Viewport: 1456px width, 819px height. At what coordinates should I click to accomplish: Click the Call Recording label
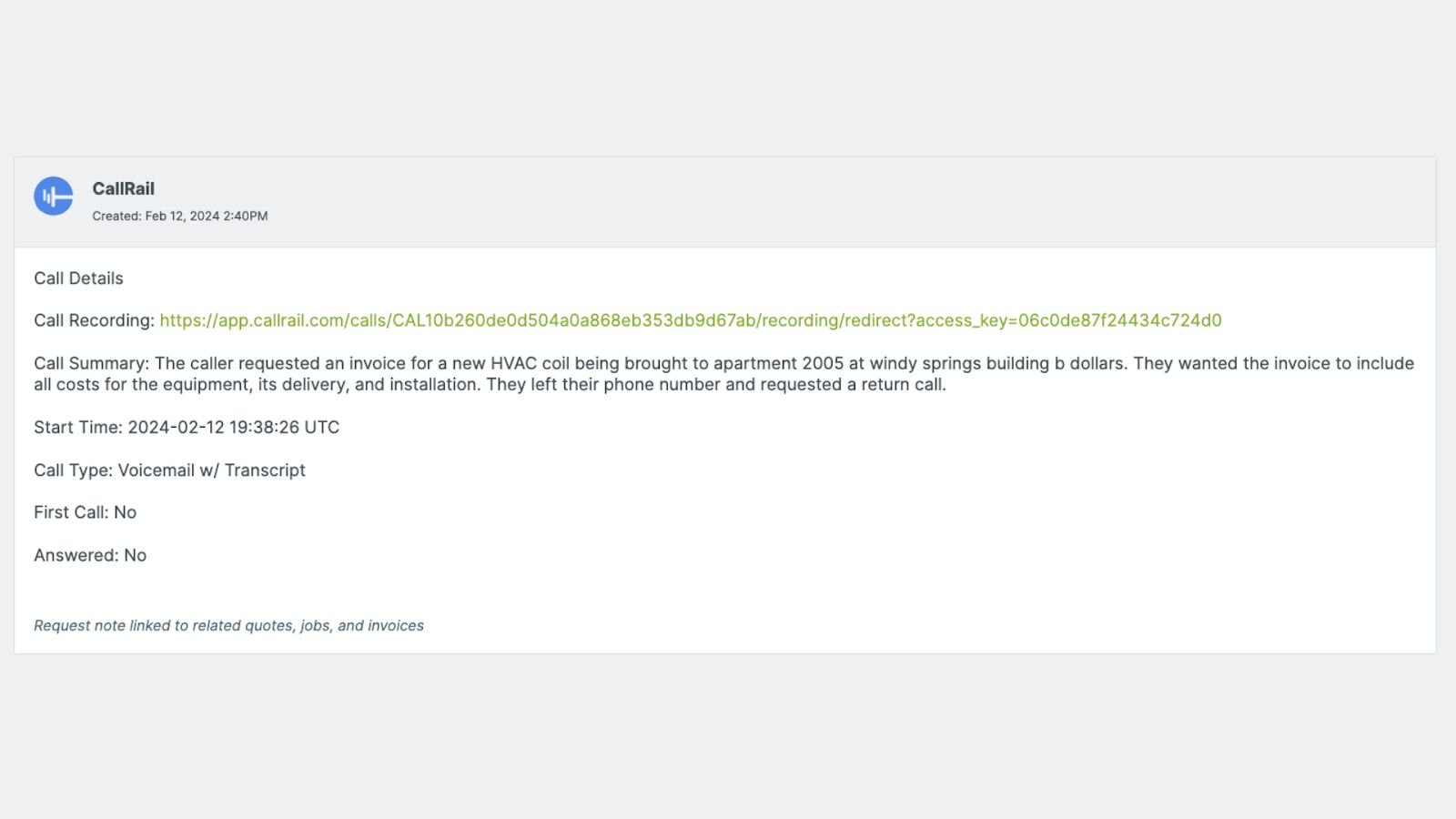94,320
